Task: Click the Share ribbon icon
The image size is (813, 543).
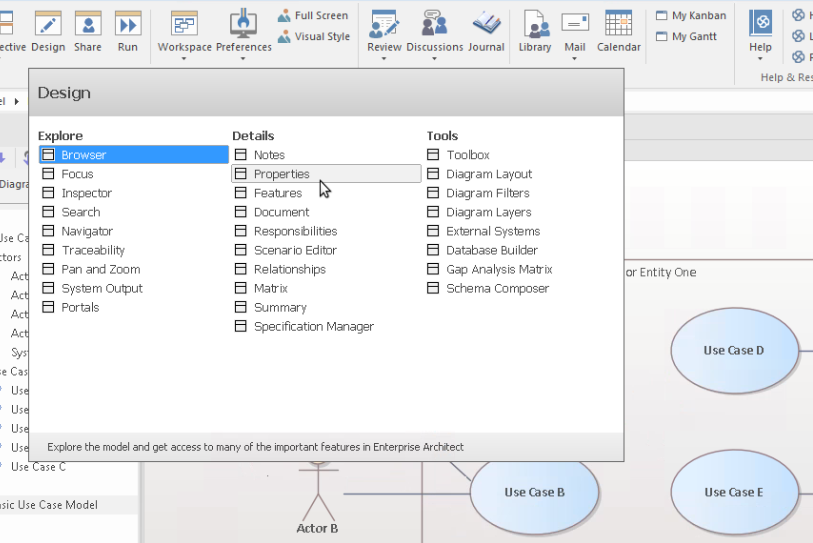Action: 88,31
